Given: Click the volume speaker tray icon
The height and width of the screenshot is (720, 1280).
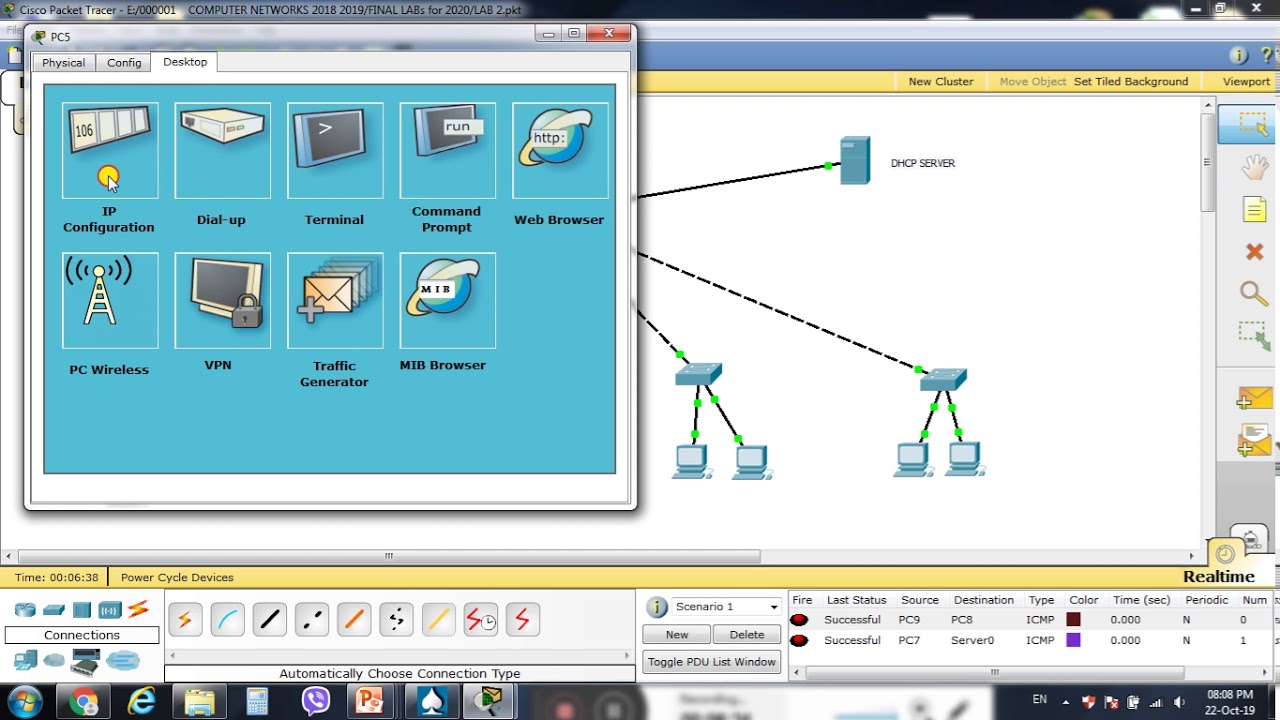Looking at the screenshot, I should [1179, 702].
